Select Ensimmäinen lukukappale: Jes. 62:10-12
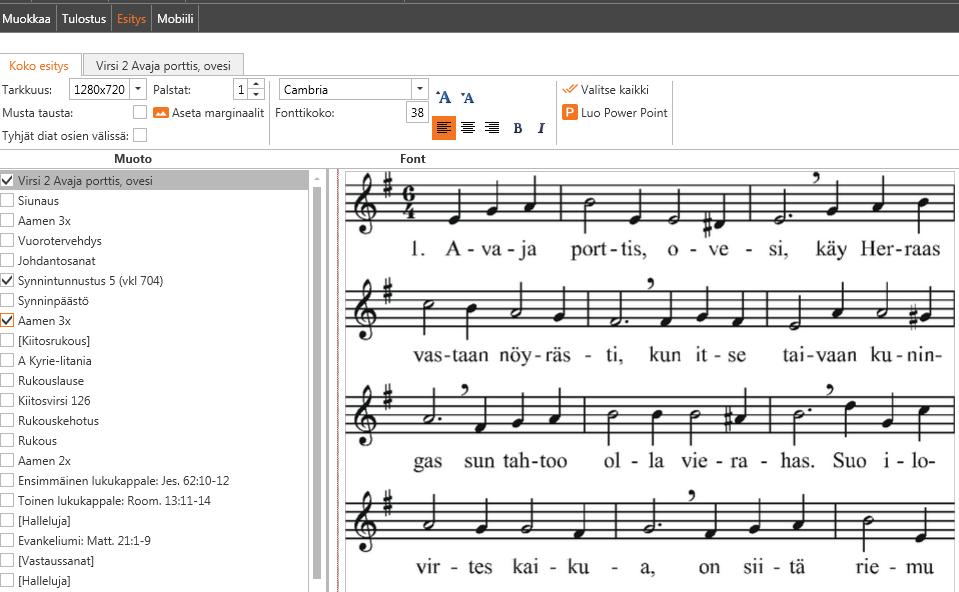The width and height of the screenshot is (959, 592). [124, 480]
